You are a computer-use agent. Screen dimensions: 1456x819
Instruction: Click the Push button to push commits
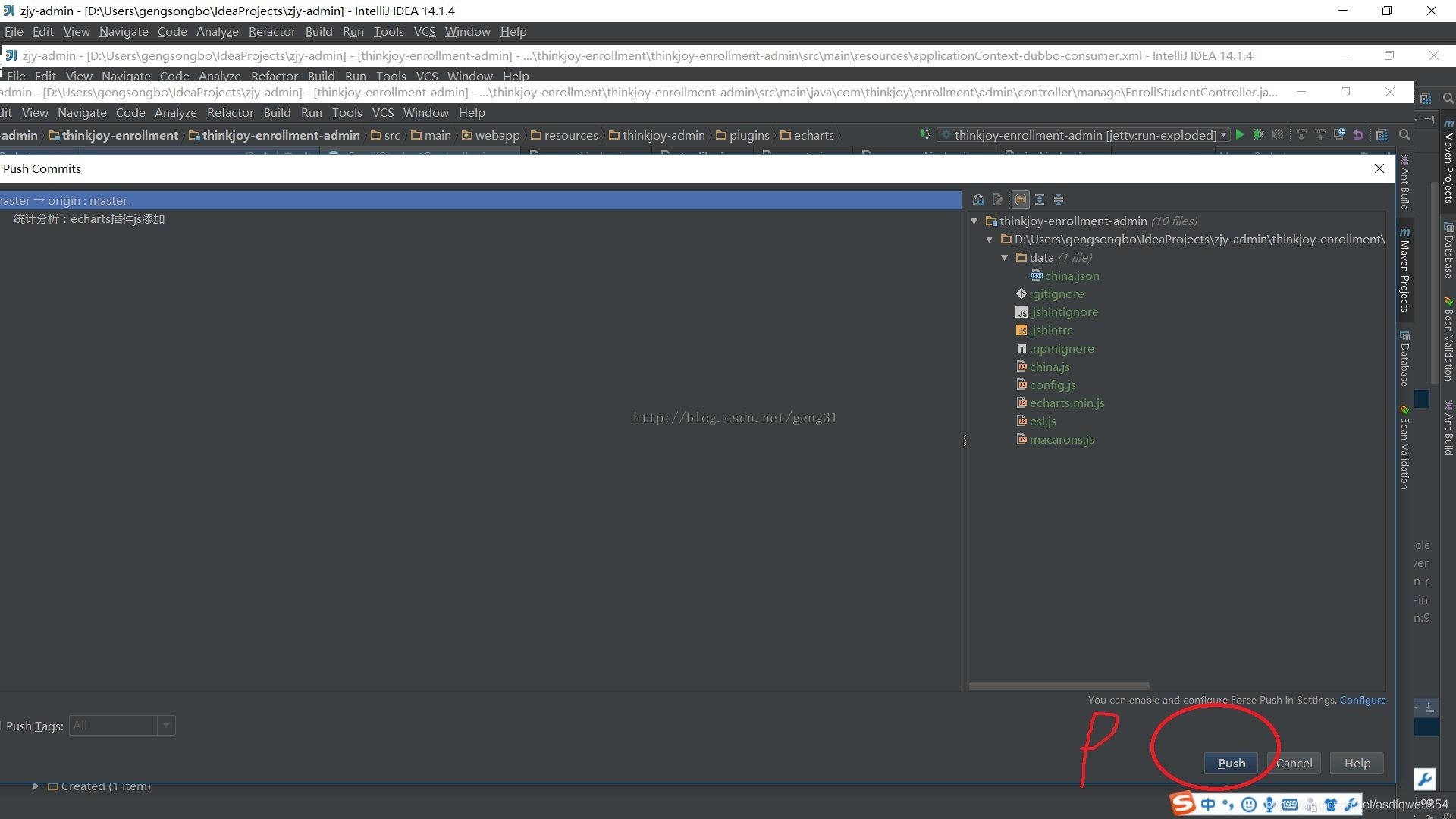[1230, 763]
